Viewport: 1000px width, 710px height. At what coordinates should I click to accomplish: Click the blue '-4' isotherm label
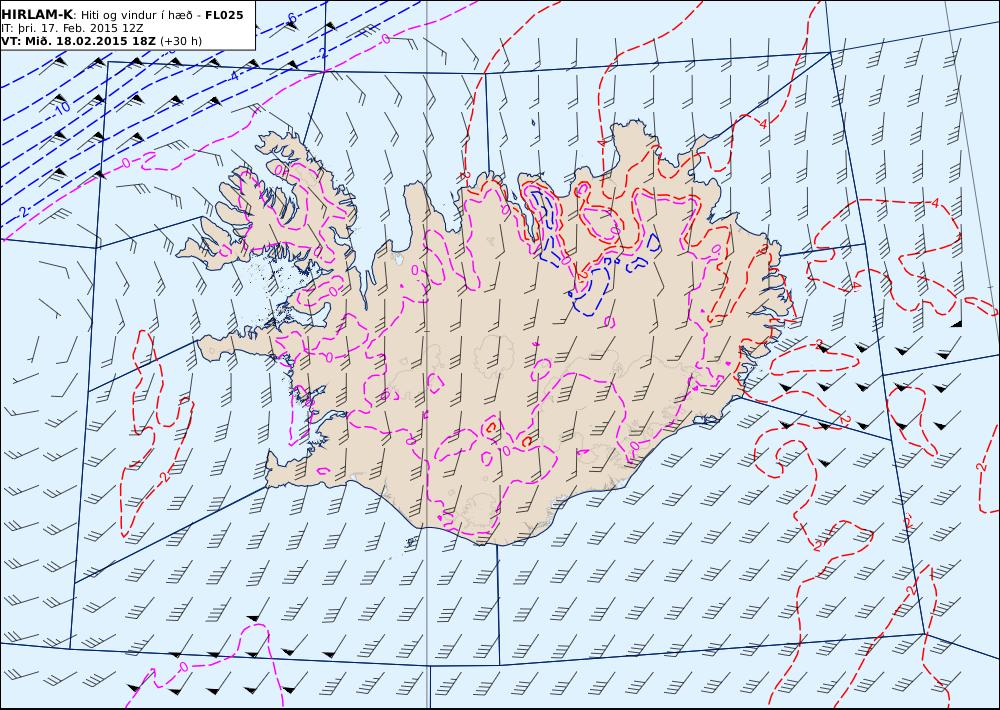click(233, 76)
